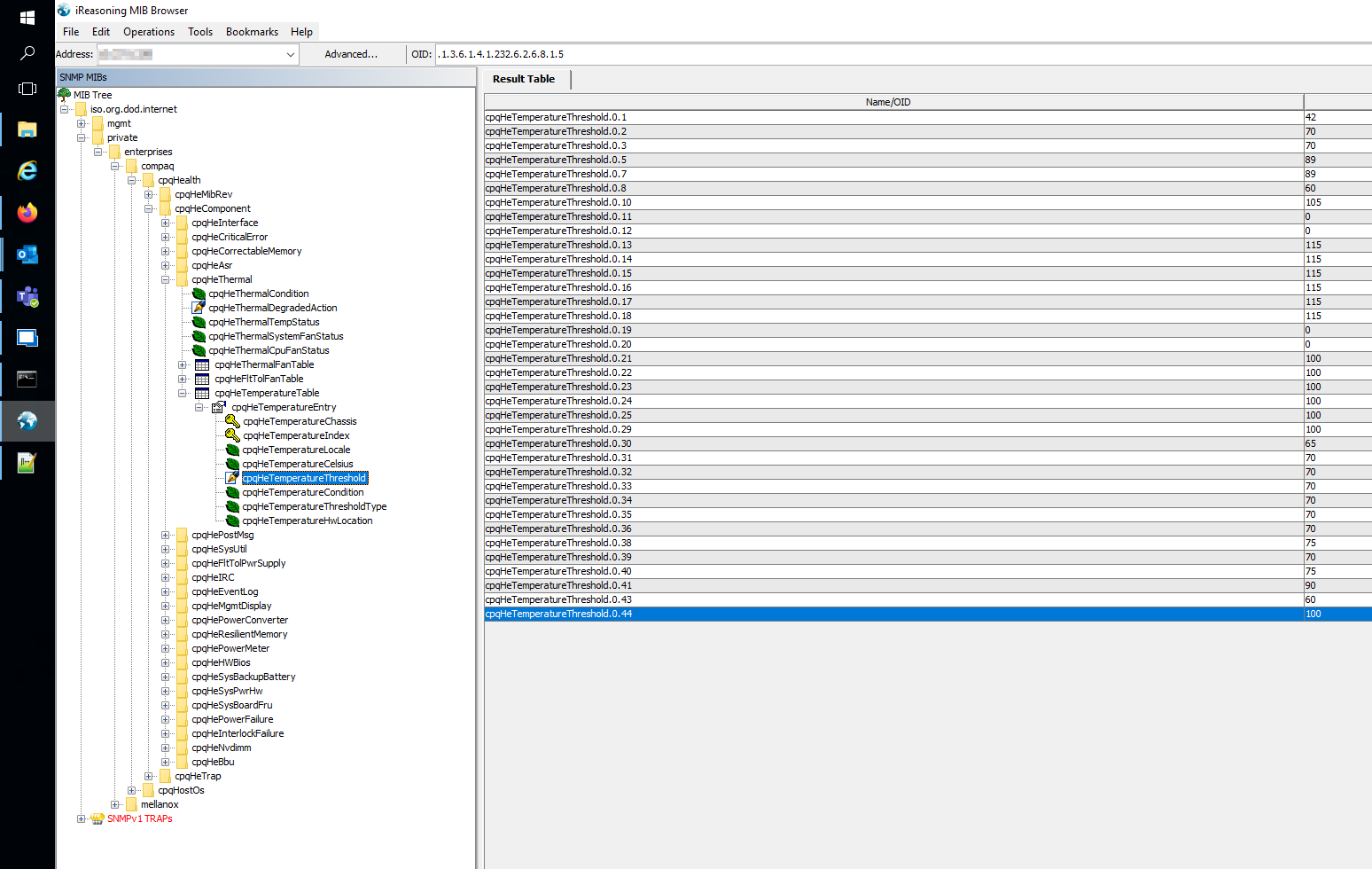Open the Address dropdown list
Image resolution: width=1372 pixels, height=869 pixels.
[x=290, y=54]
